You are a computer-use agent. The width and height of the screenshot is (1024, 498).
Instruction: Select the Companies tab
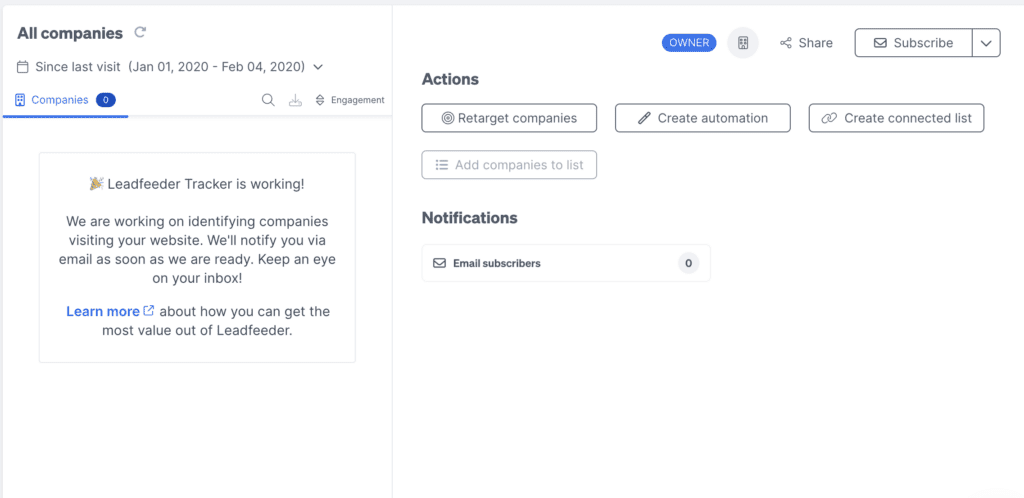59,100
